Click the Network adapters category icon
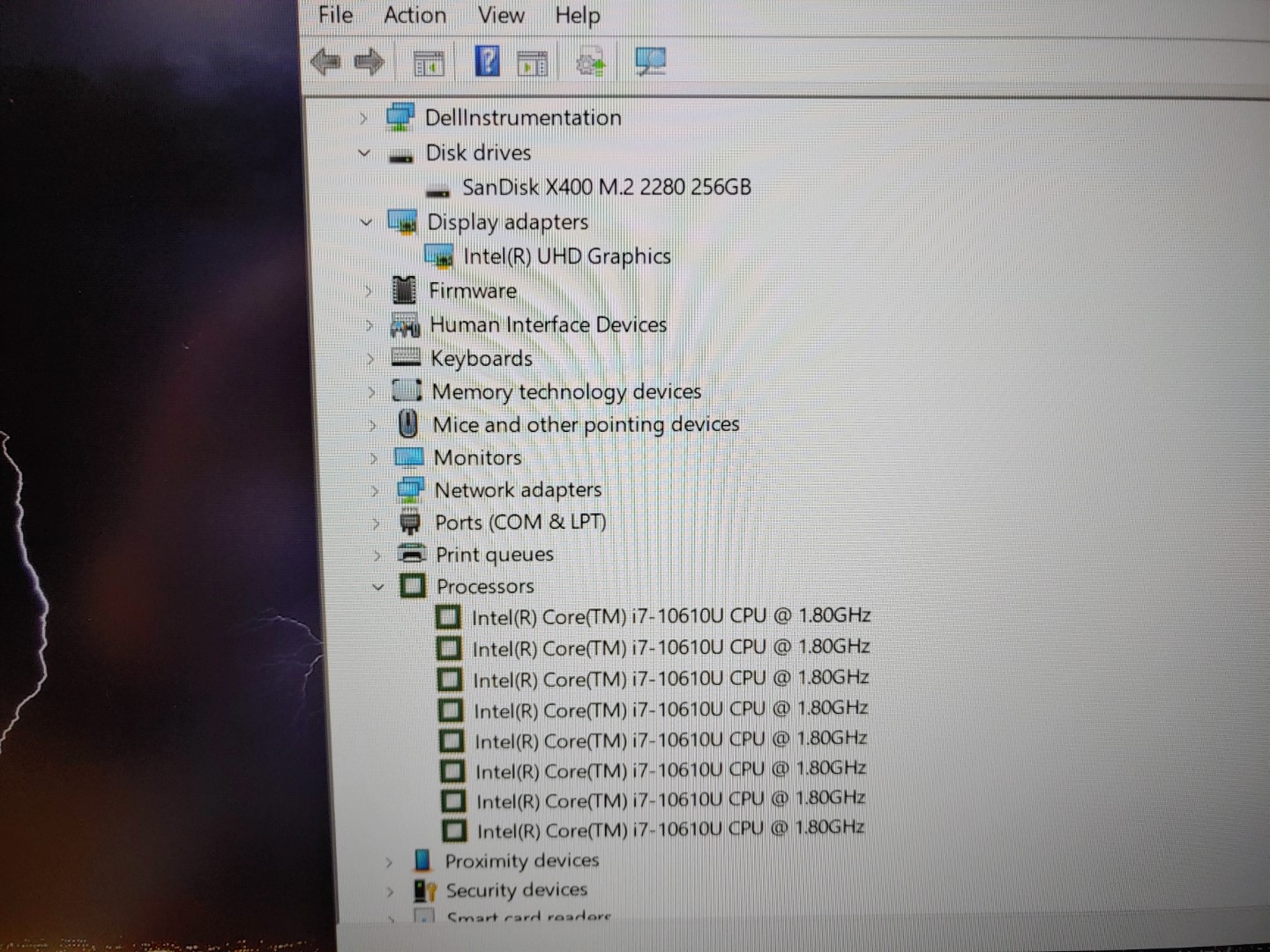The height and width of the screenshot is (952, 1270). coord(410,489)
